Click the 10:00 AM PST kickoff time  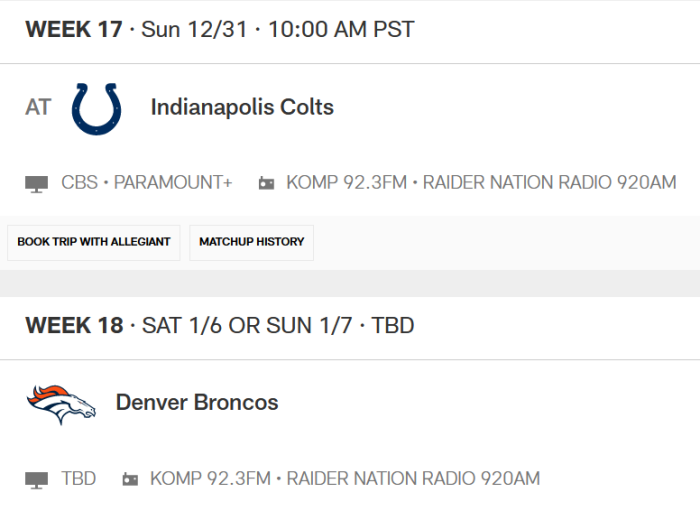point(341,29)
